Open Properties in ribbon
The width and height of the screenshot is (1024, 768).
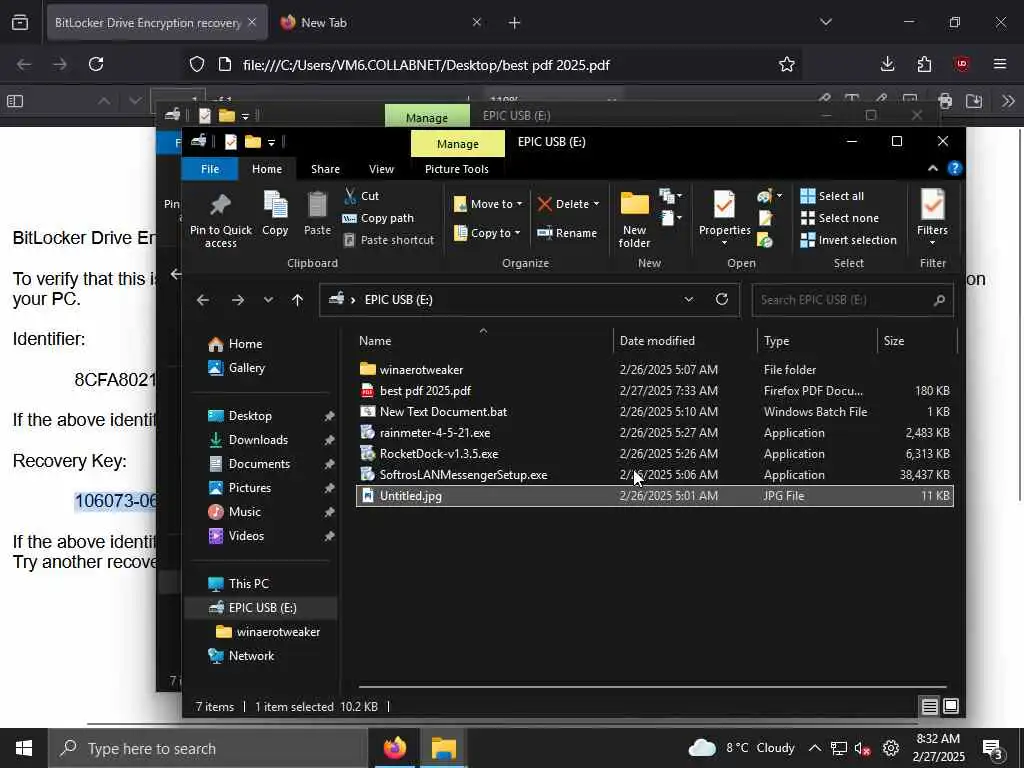724,217
